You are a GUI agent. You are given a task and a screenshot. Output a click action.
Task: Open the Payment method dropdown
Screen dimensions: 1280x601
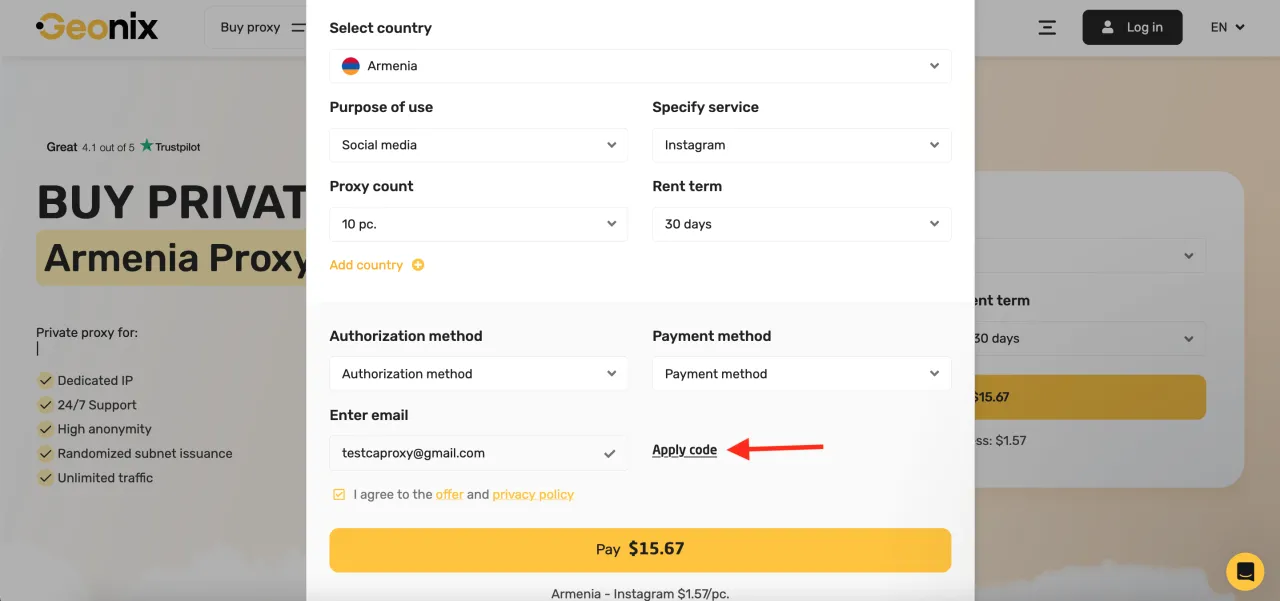801,374
